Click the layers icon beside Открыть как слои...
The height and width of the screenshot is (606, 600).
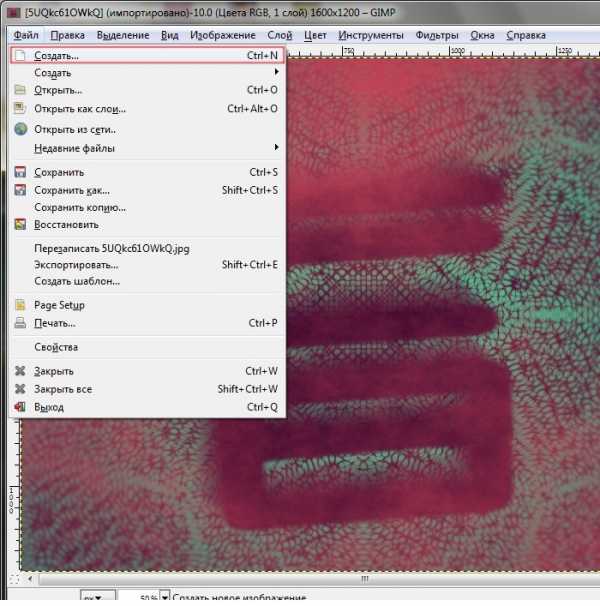click(20, 108)
